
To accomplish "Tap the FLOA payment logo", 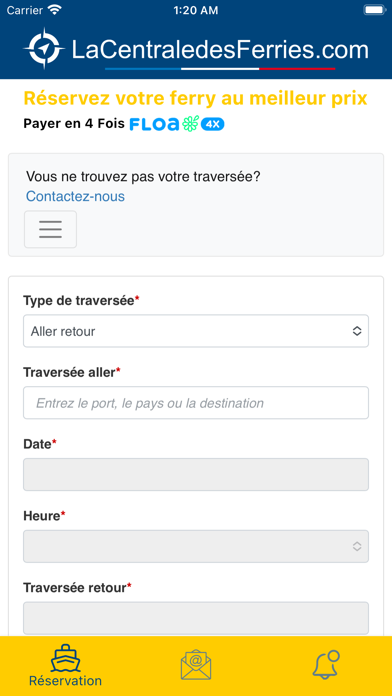I will [x=154, y=124].
